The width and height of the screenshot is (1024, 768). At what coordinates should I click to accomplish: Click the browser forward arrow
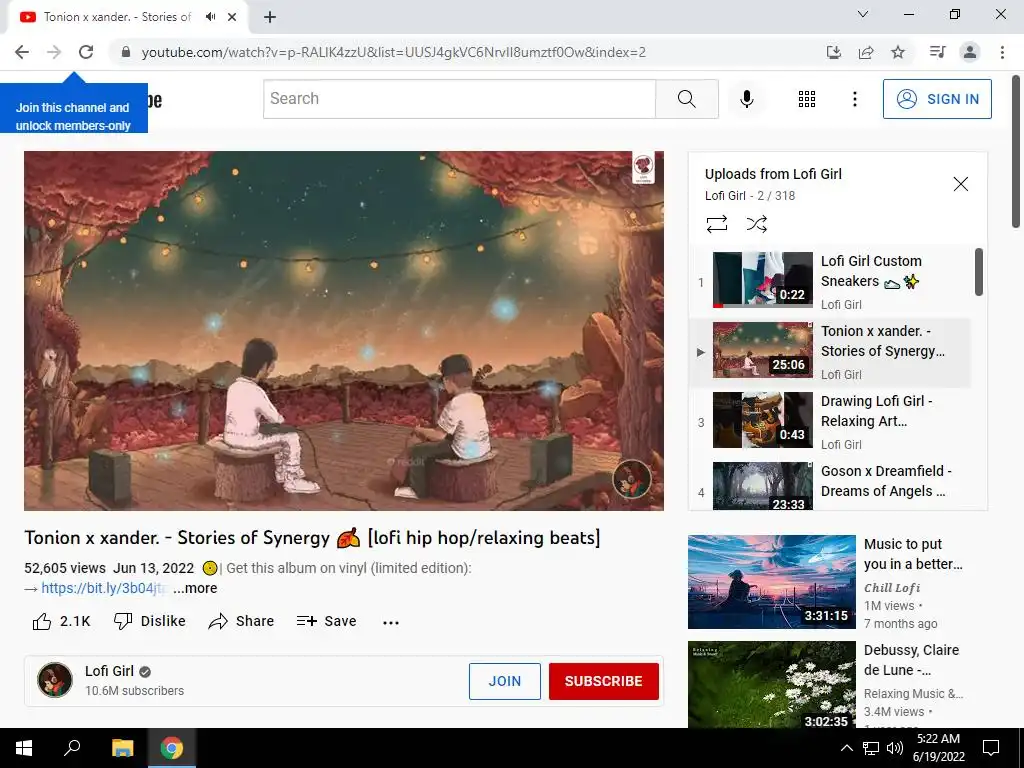tap(54, 52)
